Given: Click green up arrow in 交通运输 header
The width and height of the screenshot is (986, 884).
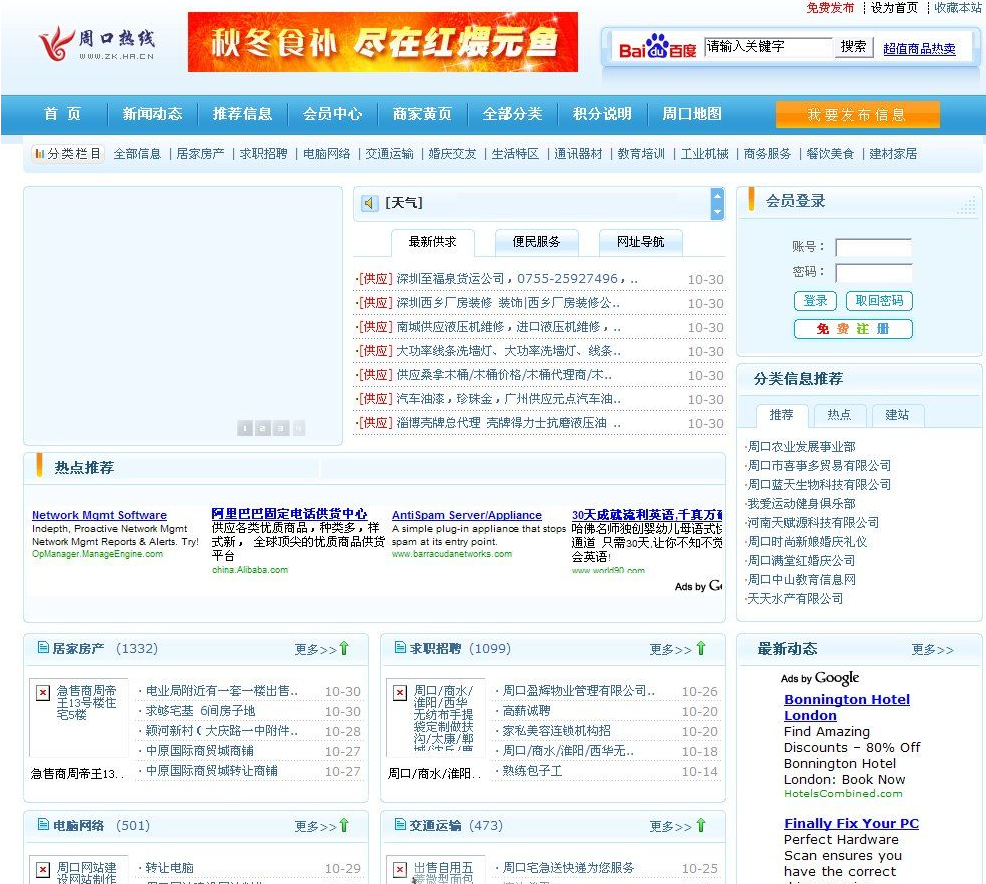Looking at the screenshot, I should 701,825.
